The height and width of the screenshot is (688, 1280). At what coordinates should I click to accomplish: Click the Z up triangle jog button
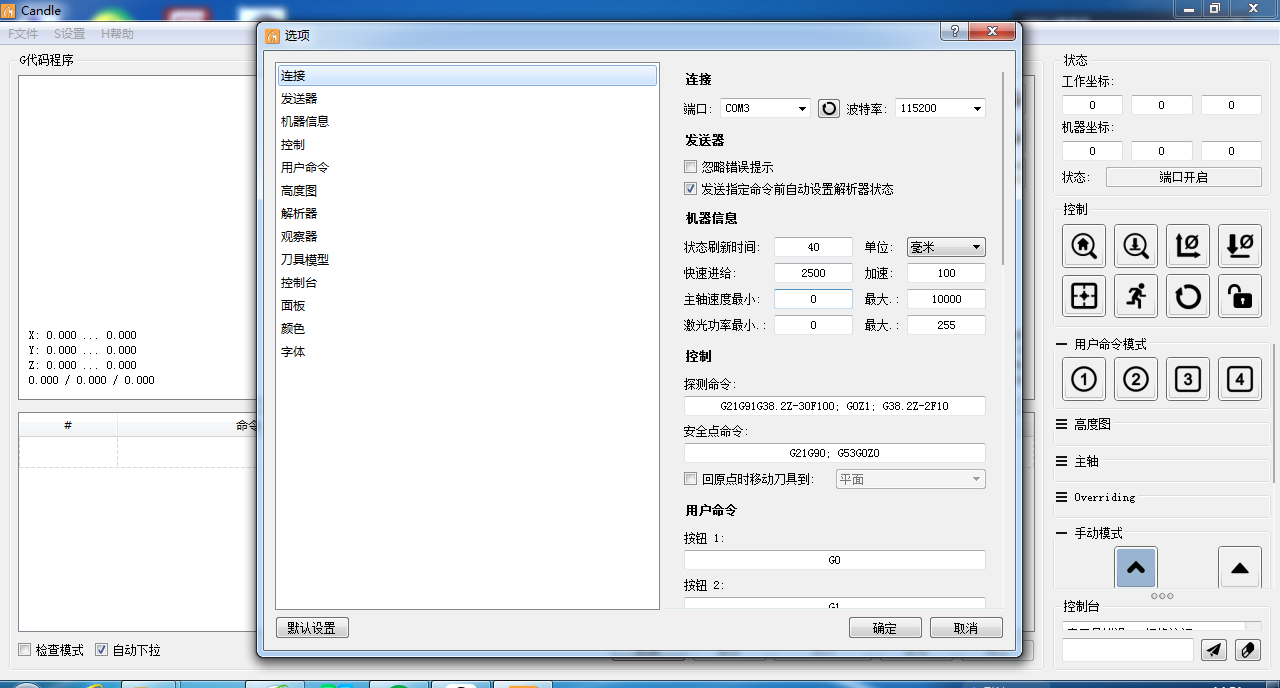(1240, 567)
